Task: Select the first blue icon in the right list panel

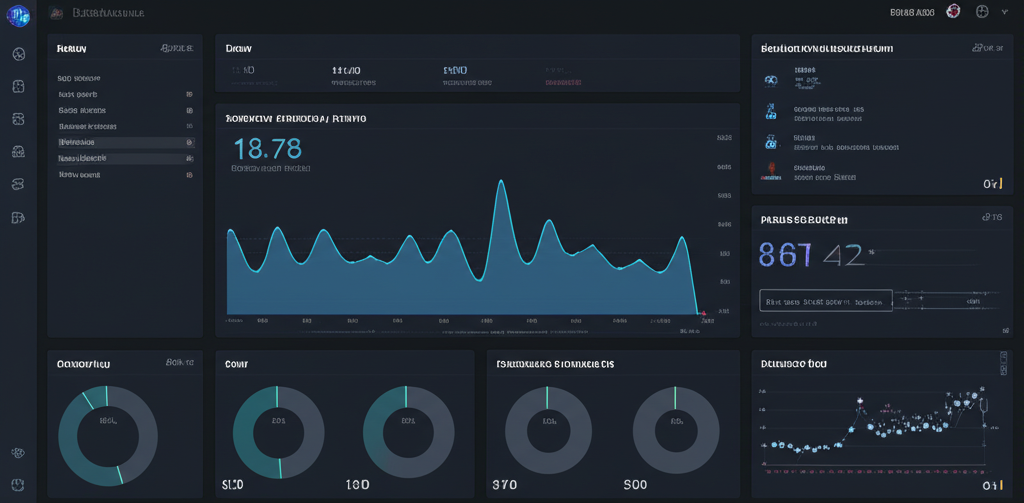Action: coord(771,80)
